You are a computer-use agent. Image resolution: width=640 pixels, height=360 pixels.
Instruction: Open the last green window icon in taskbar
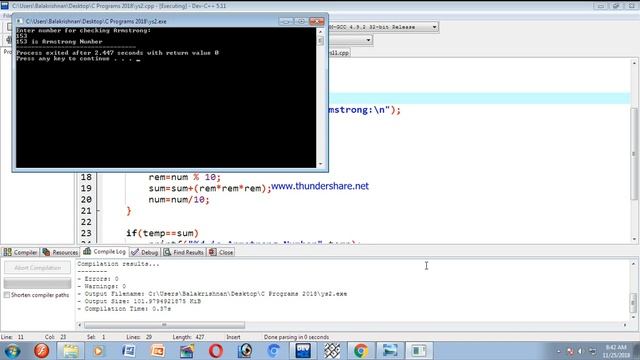tap(419, 351)
